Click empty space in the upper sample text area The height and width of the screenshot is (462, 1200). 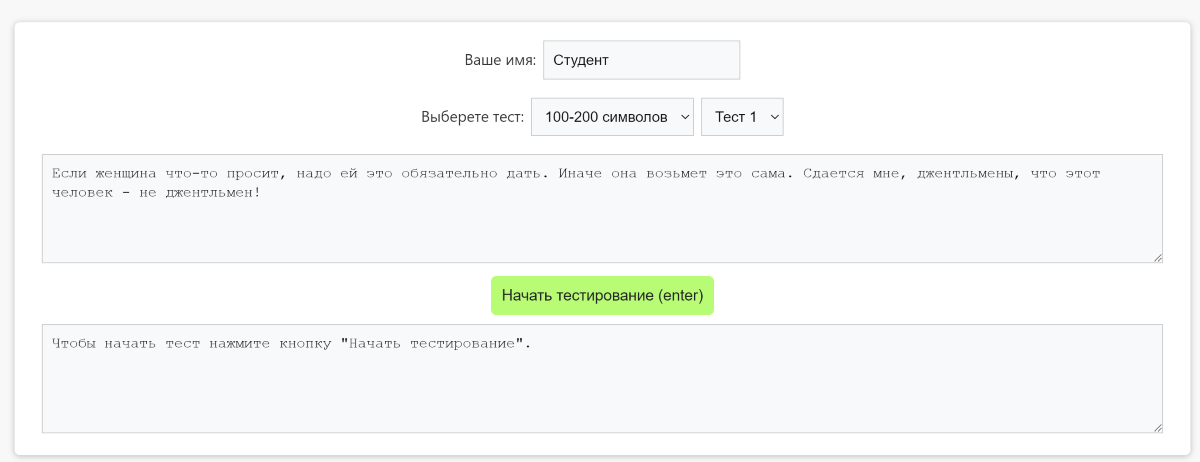pyautogui.click(x=600, y=235)
